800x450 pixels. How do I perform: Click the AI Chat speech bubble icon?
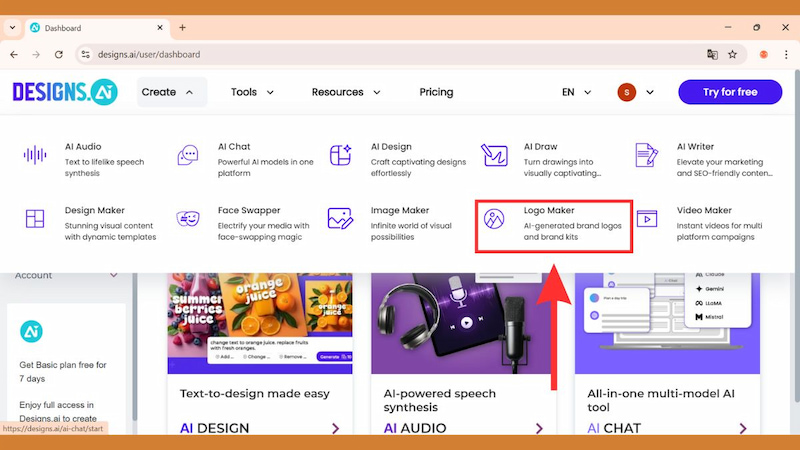click(x=188, y=155)
